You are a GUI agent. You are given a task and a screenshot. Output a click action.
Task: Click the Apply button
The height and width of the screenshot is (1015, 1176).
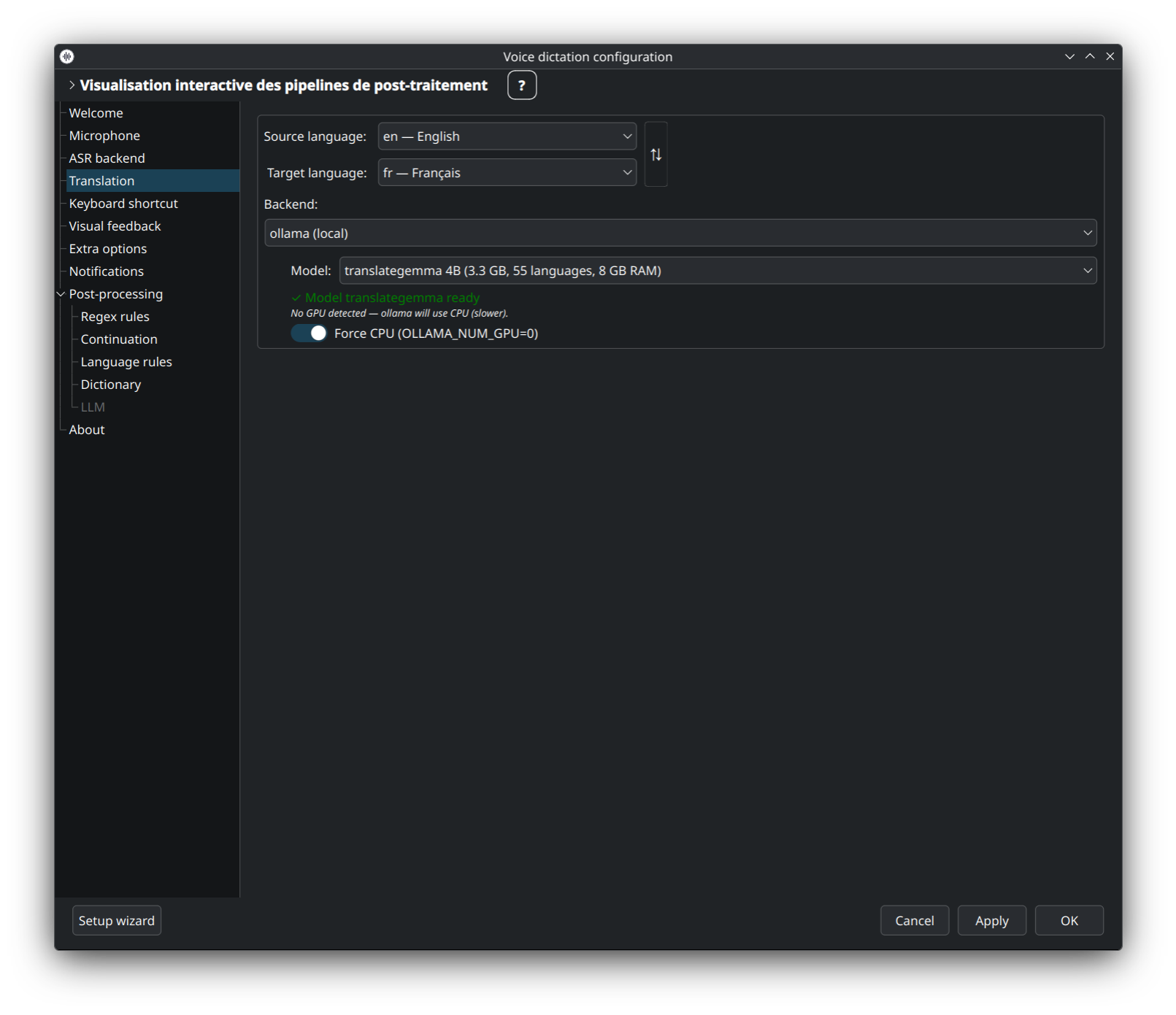click(991, 921)
